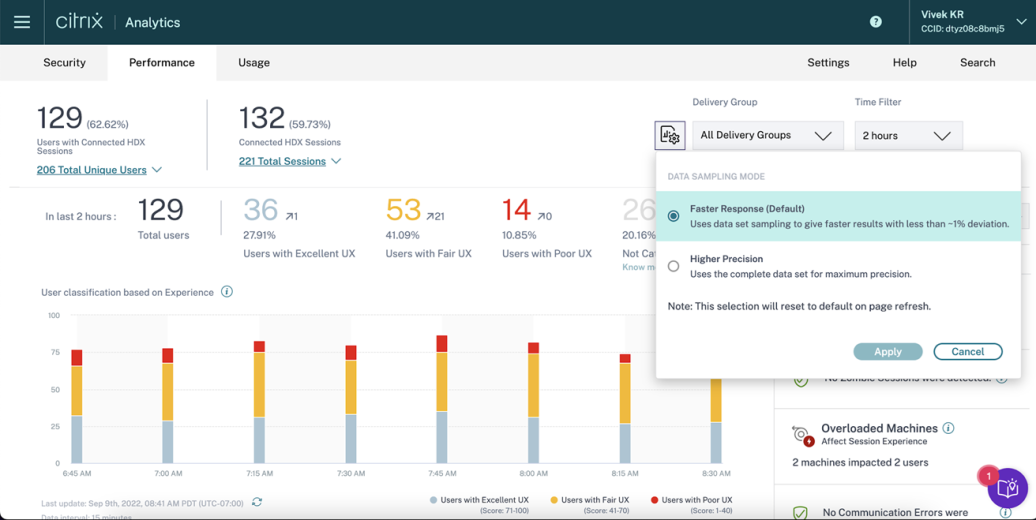
Task: Click info icon beside User classification title
Action: click(227, 292)
